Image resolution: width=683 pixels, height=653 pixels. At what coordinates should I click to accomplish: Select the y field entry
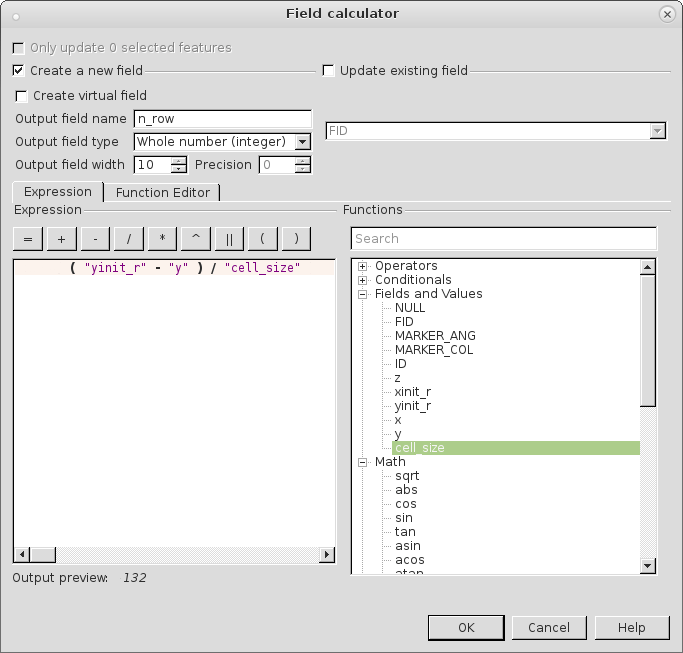(x=398, y=434)
